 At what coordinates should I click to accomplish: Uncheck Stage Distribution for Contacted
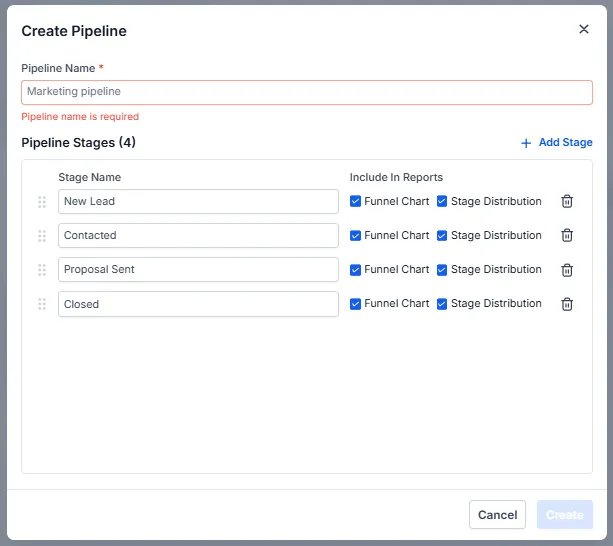coord(442,236)
